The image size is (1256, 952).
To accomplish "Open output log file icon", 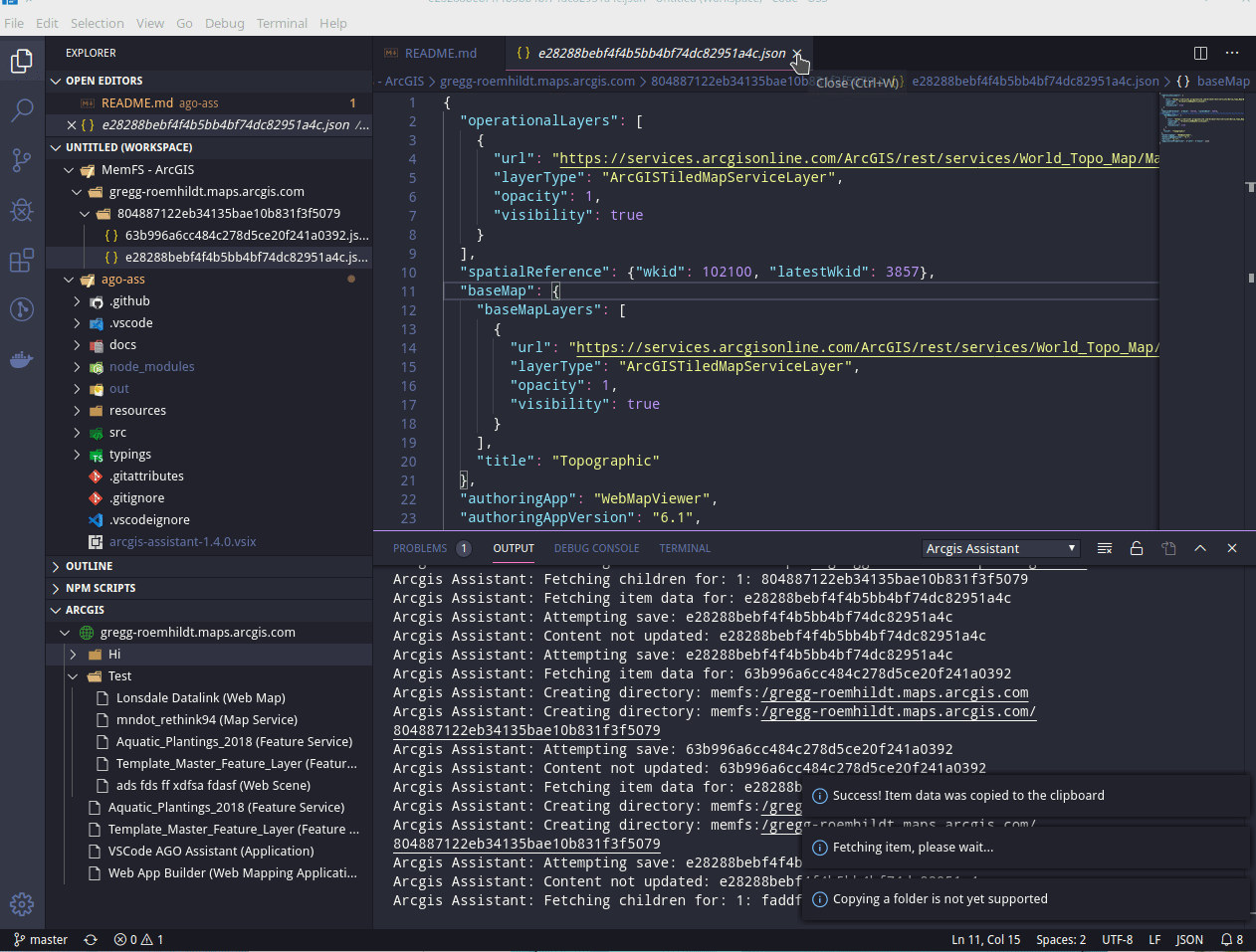I will pos(1168,548).
